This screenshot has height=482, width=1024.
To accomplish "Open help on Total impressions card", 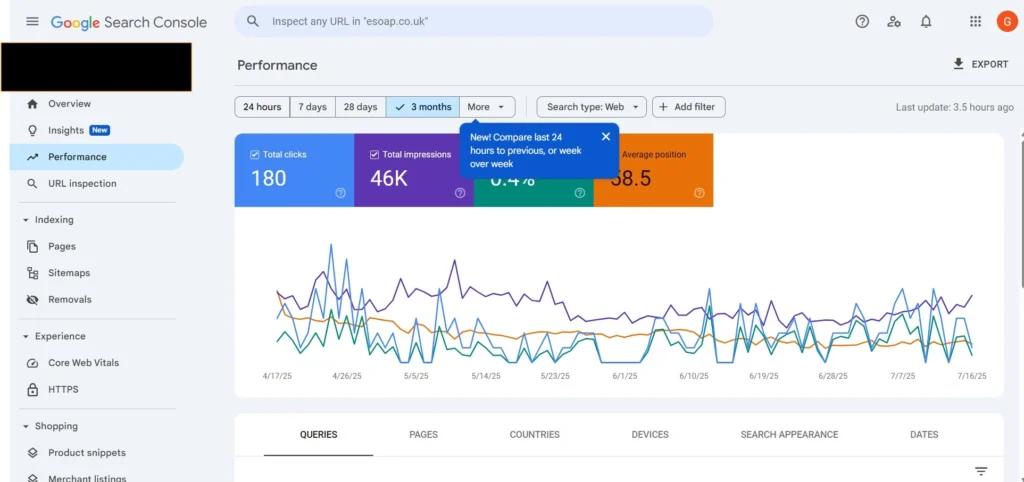I will point(460,193).
